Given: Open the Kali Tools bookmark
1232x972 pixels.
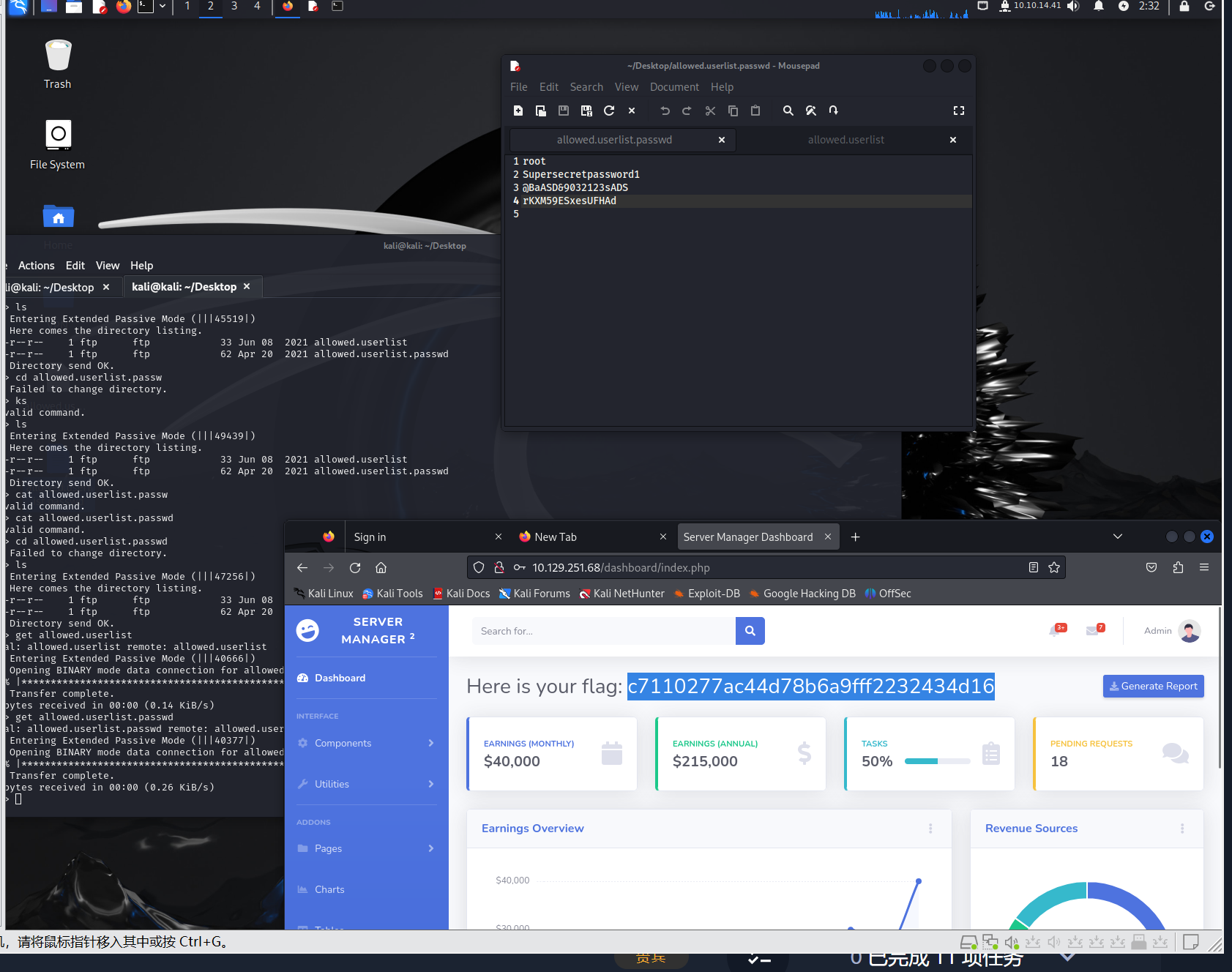Looking at the screenshot, I should (392, 594).
